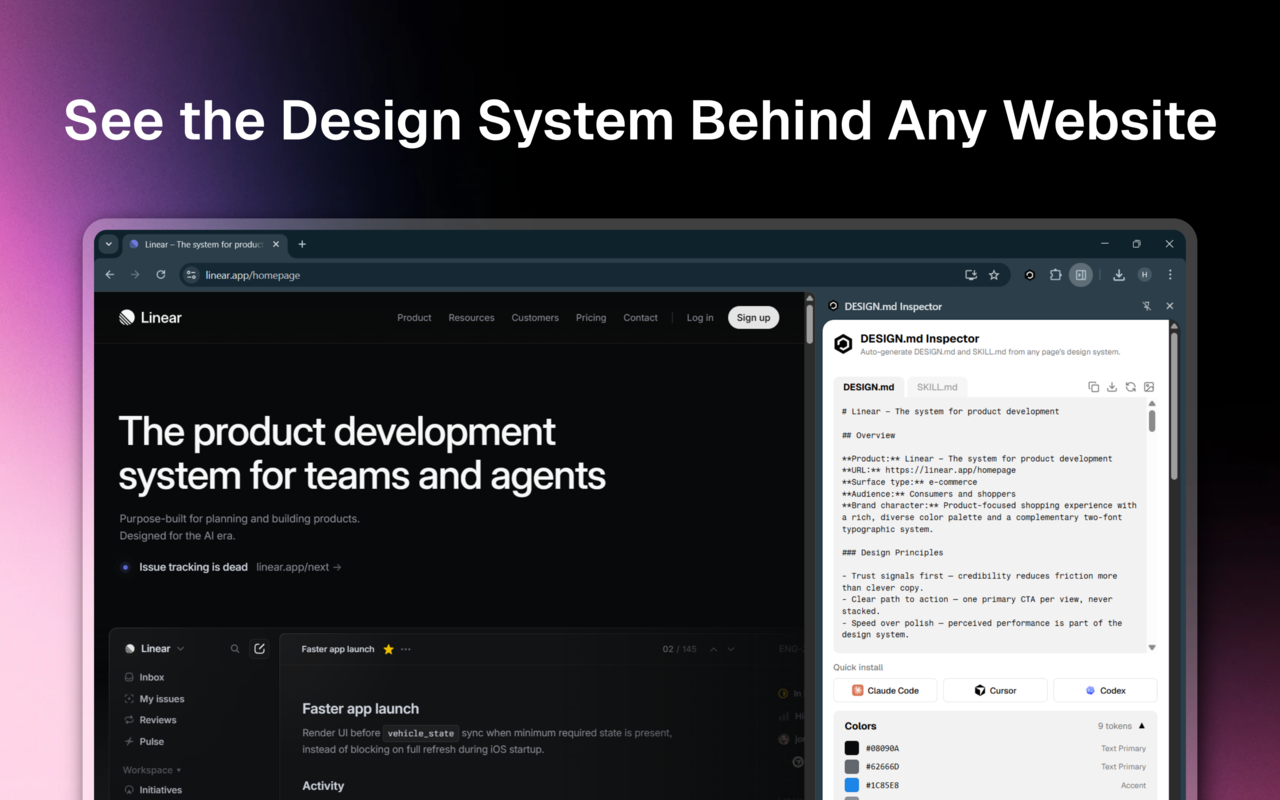The width and height of the screenshot is (1280, 800).
Task: Click the search icon in Linear sidebar
Action: point(235,649)
